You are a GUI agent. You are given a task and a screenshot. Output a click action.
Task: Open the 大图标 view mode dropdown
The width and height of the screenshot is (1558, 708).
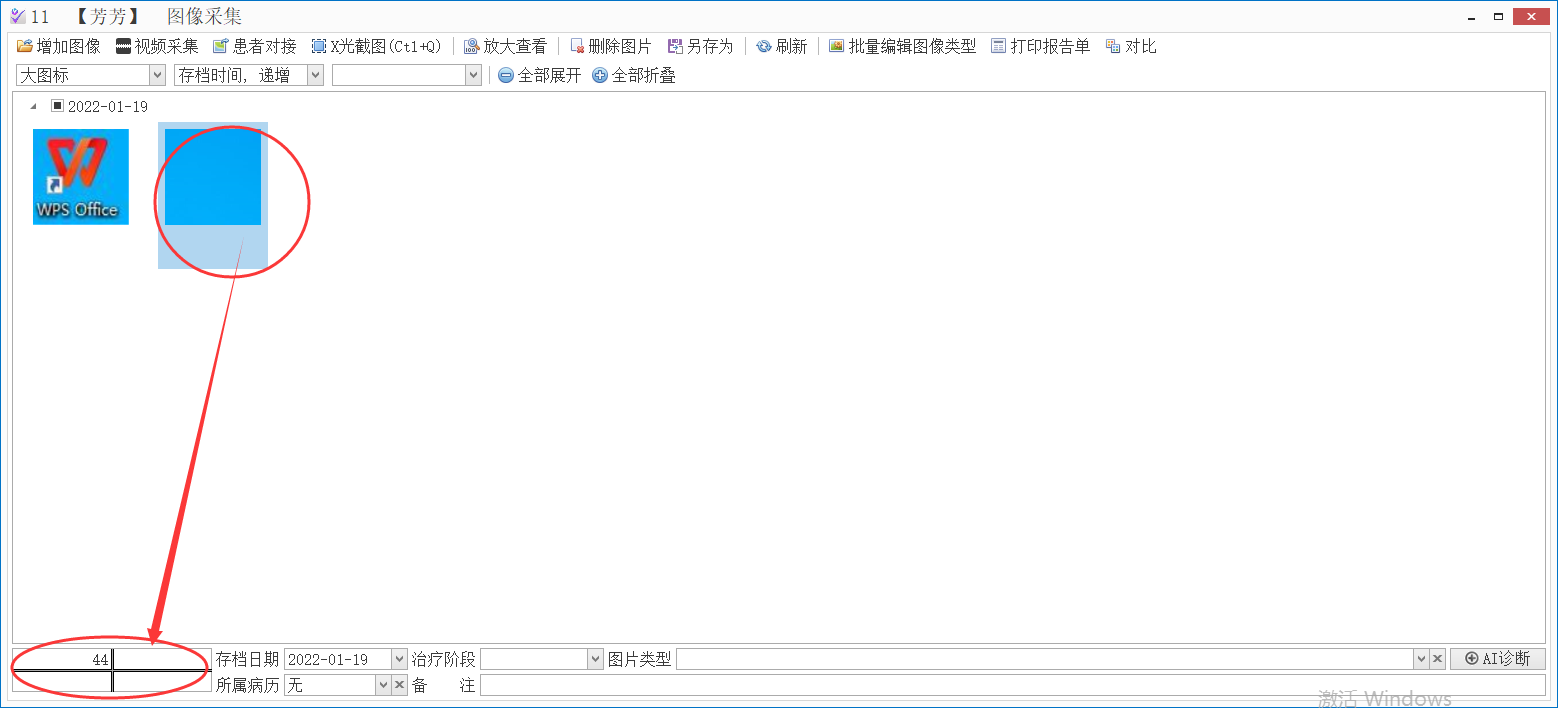point(157,75)
